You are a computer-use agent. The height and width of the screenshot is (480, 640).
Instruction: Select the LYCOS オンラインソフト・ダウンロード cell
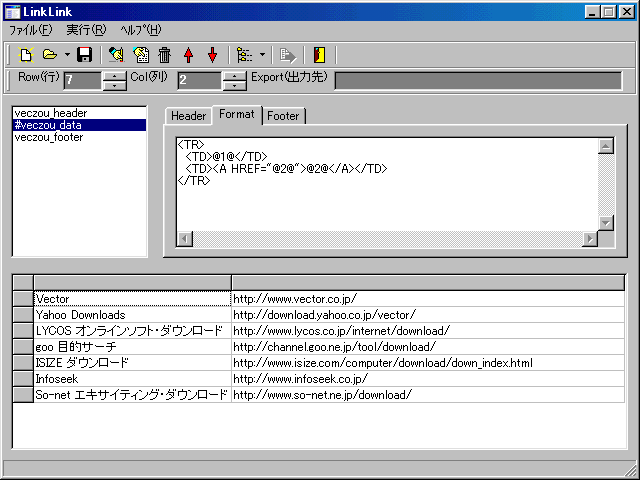[x=132, y=331]
